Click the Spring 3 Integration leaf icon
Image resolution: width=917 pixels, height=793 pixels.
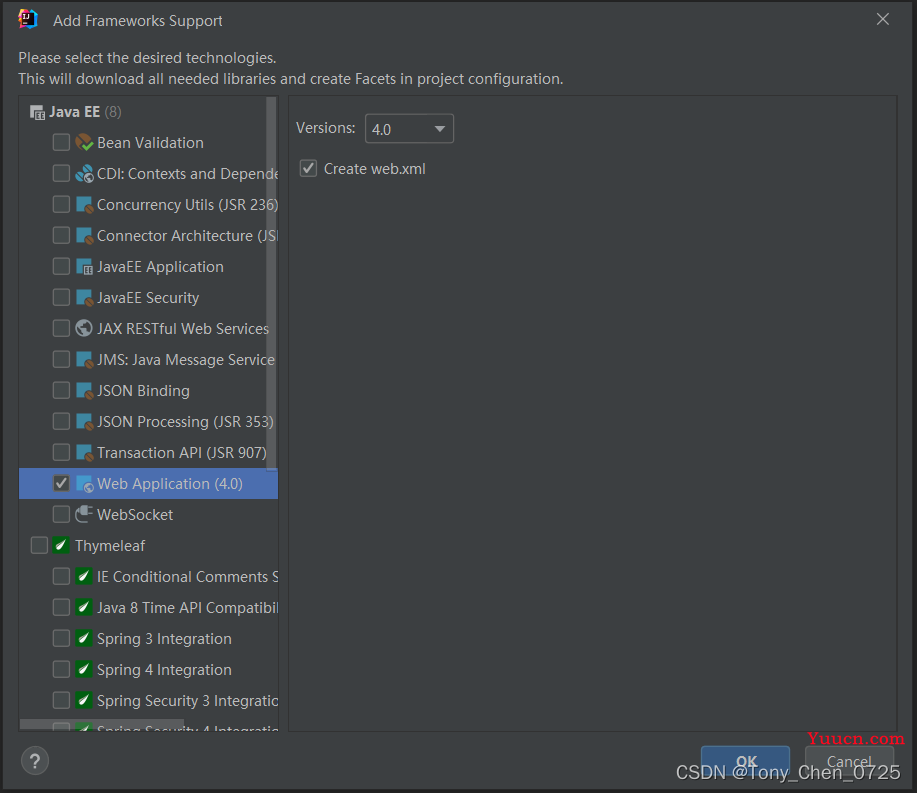(x=84, y=638)
